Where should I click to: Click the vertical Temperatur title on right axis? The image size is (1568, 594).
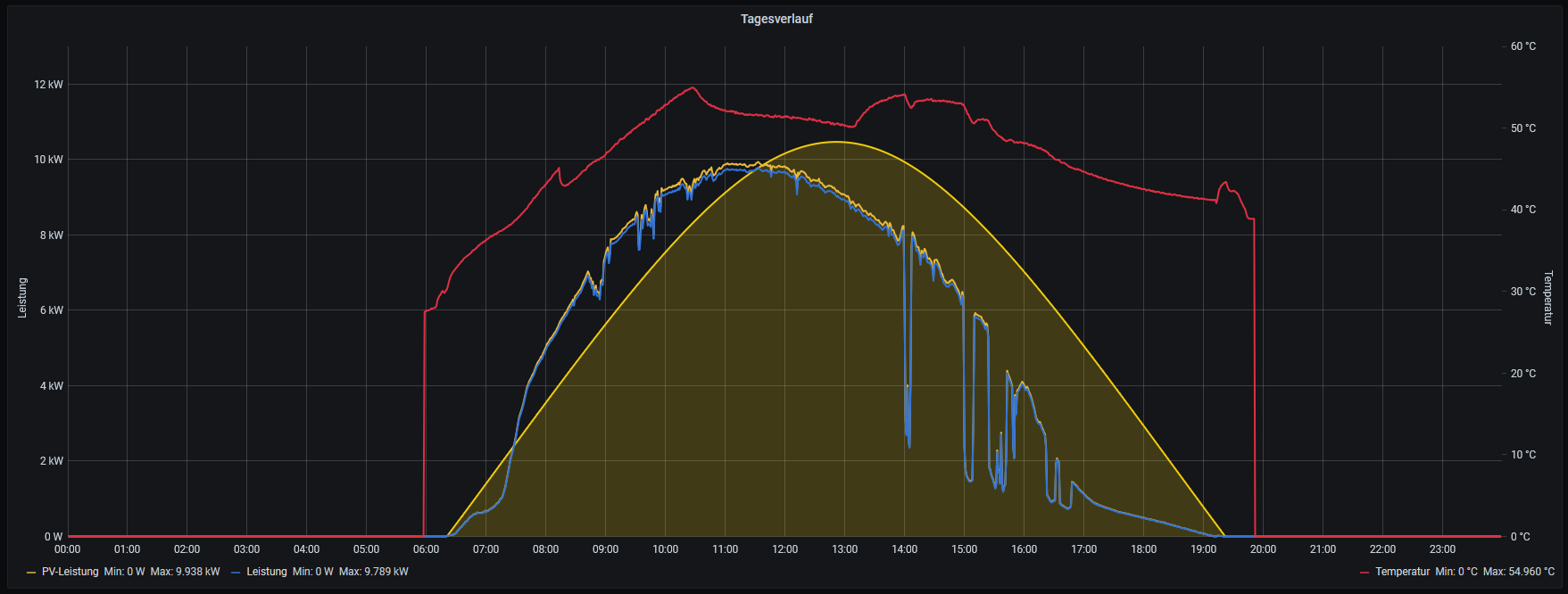[x=1548, y=298]
